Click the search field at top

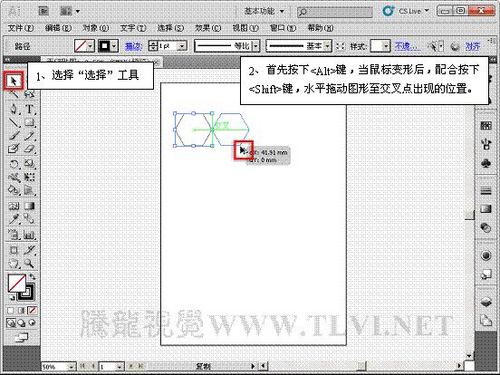(x=335, y=12)
